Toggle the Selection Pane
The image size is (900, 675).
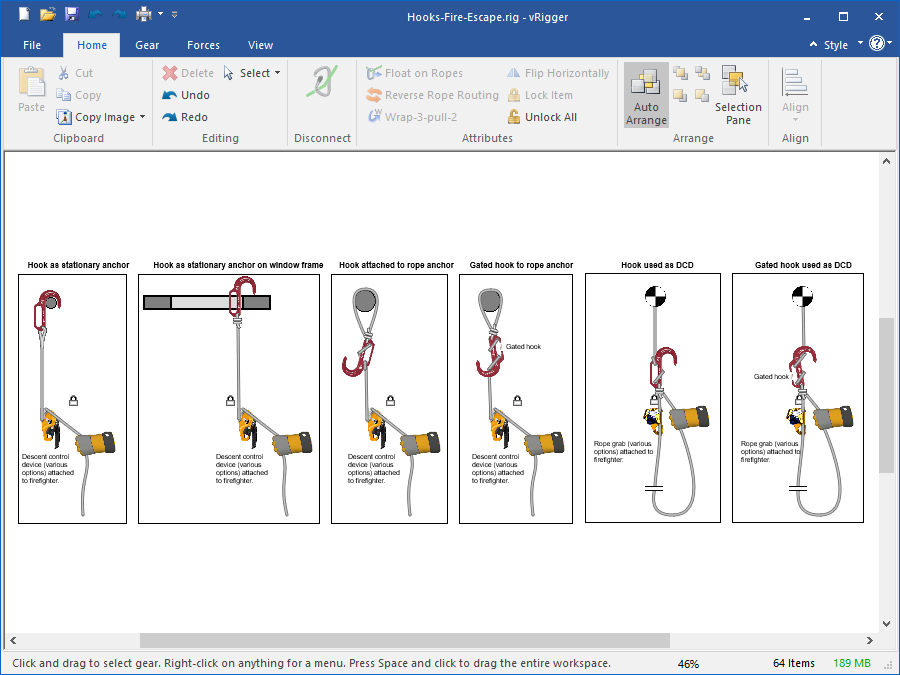coord(738,95)
